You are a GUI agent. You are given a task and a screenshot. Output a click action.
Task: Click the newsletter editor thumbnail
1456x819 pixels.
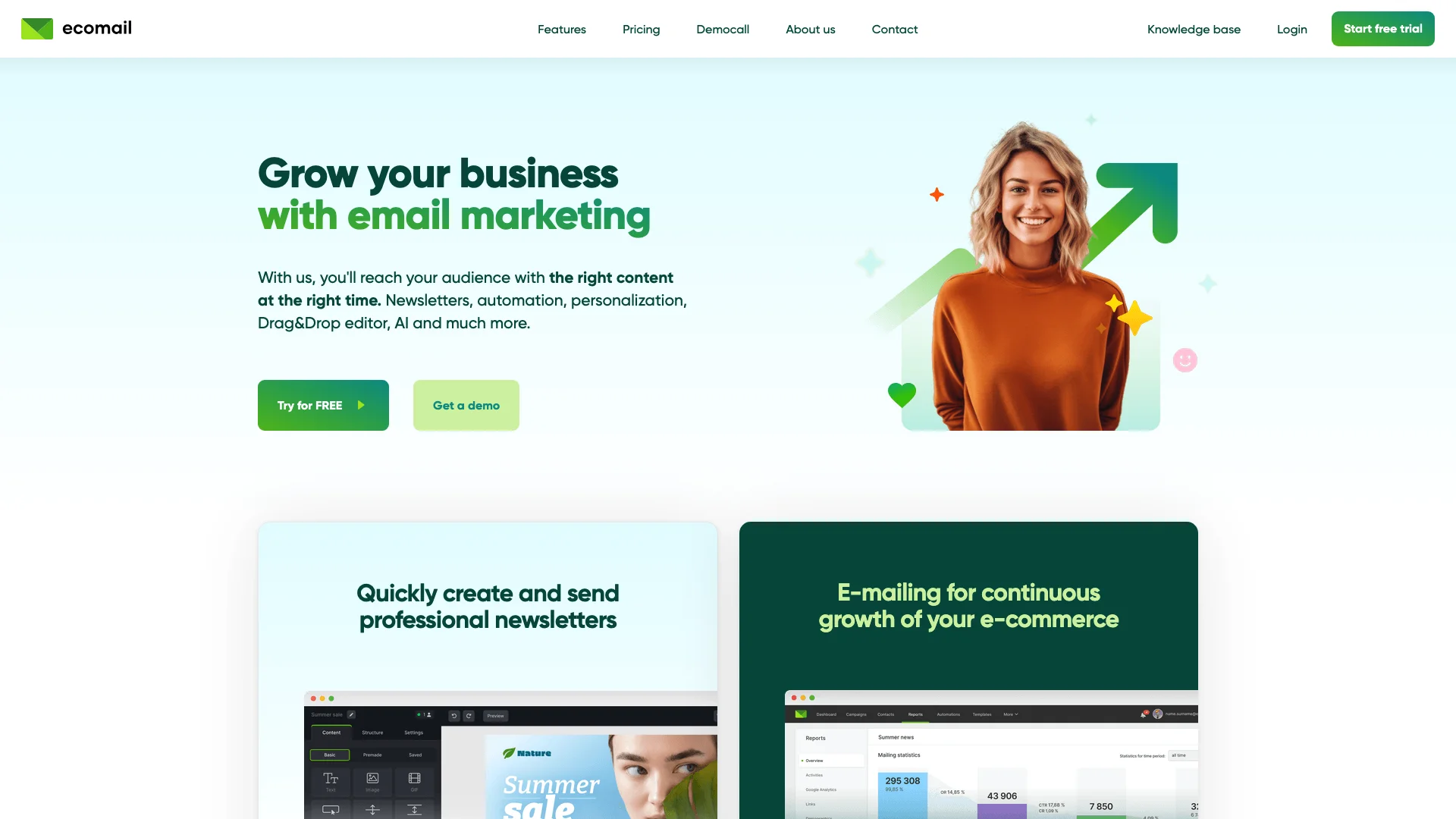(510, 754)
